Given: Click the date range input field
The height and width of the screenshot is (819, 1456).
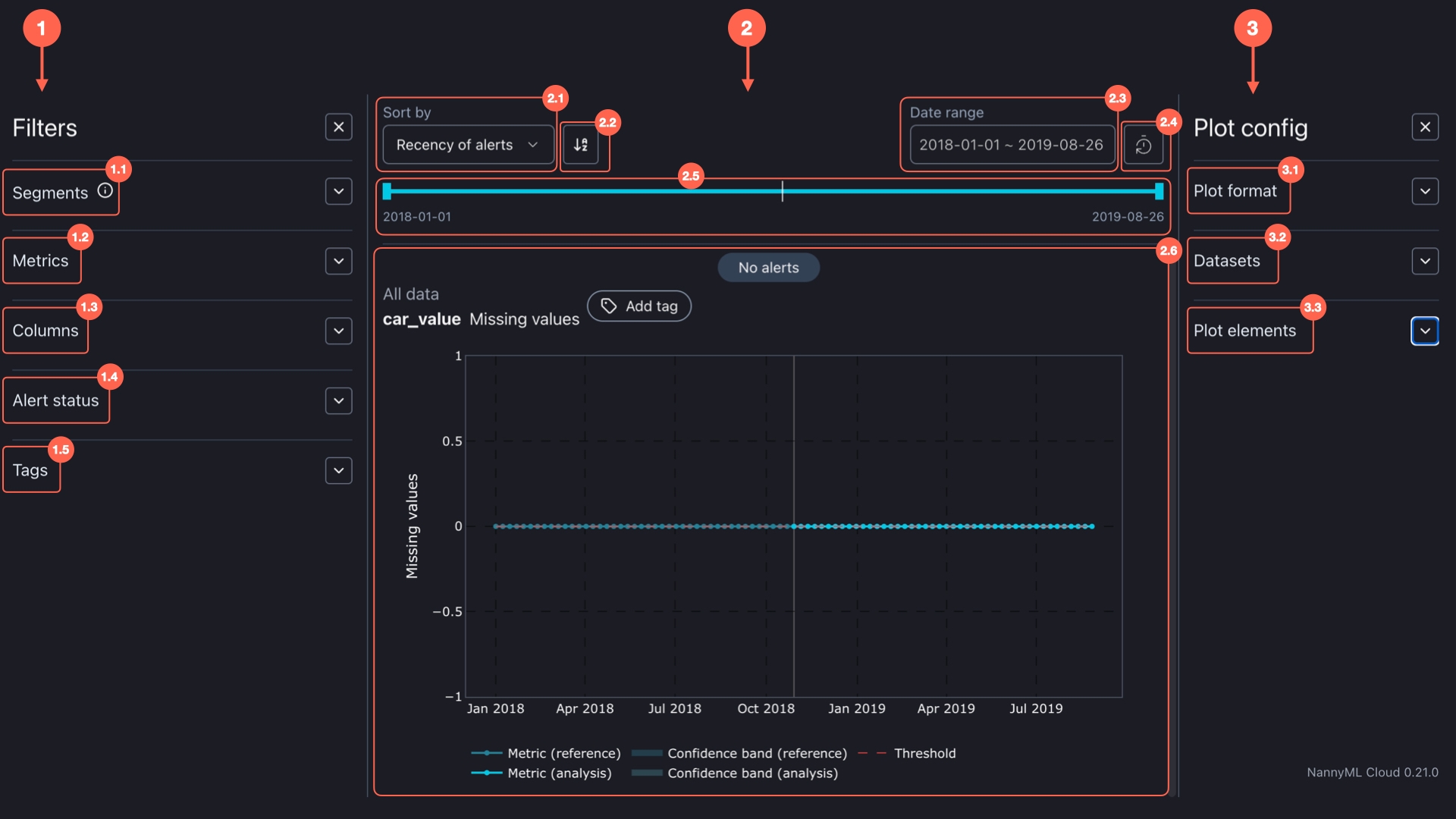Looking at the screenshot, I should coord(1011,145).
